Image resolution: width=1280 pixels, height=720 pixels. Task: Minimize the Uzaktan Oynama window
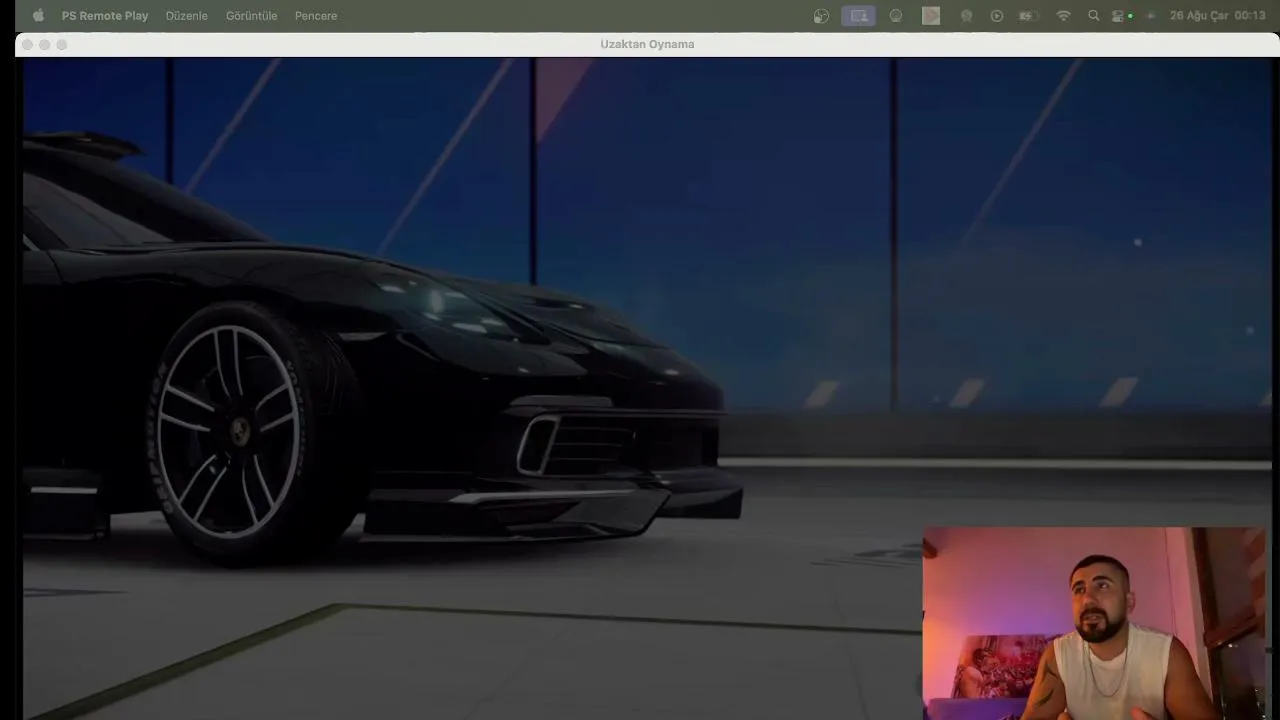click(44, 45)
